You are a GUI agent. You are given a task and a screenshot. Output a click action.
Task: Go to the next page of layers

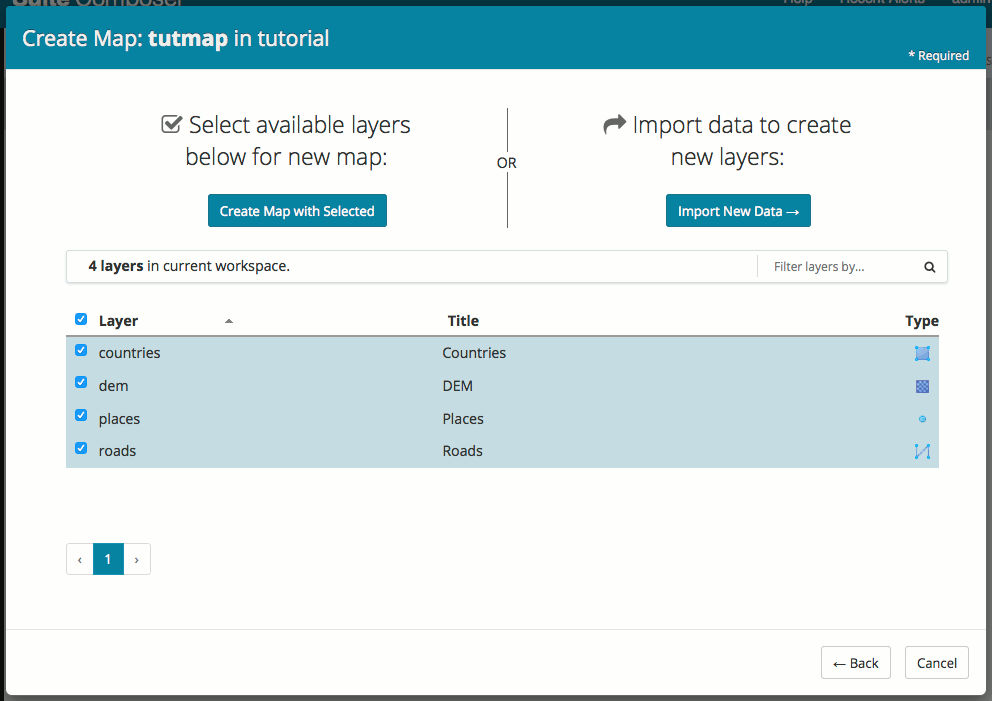[137, 560]
